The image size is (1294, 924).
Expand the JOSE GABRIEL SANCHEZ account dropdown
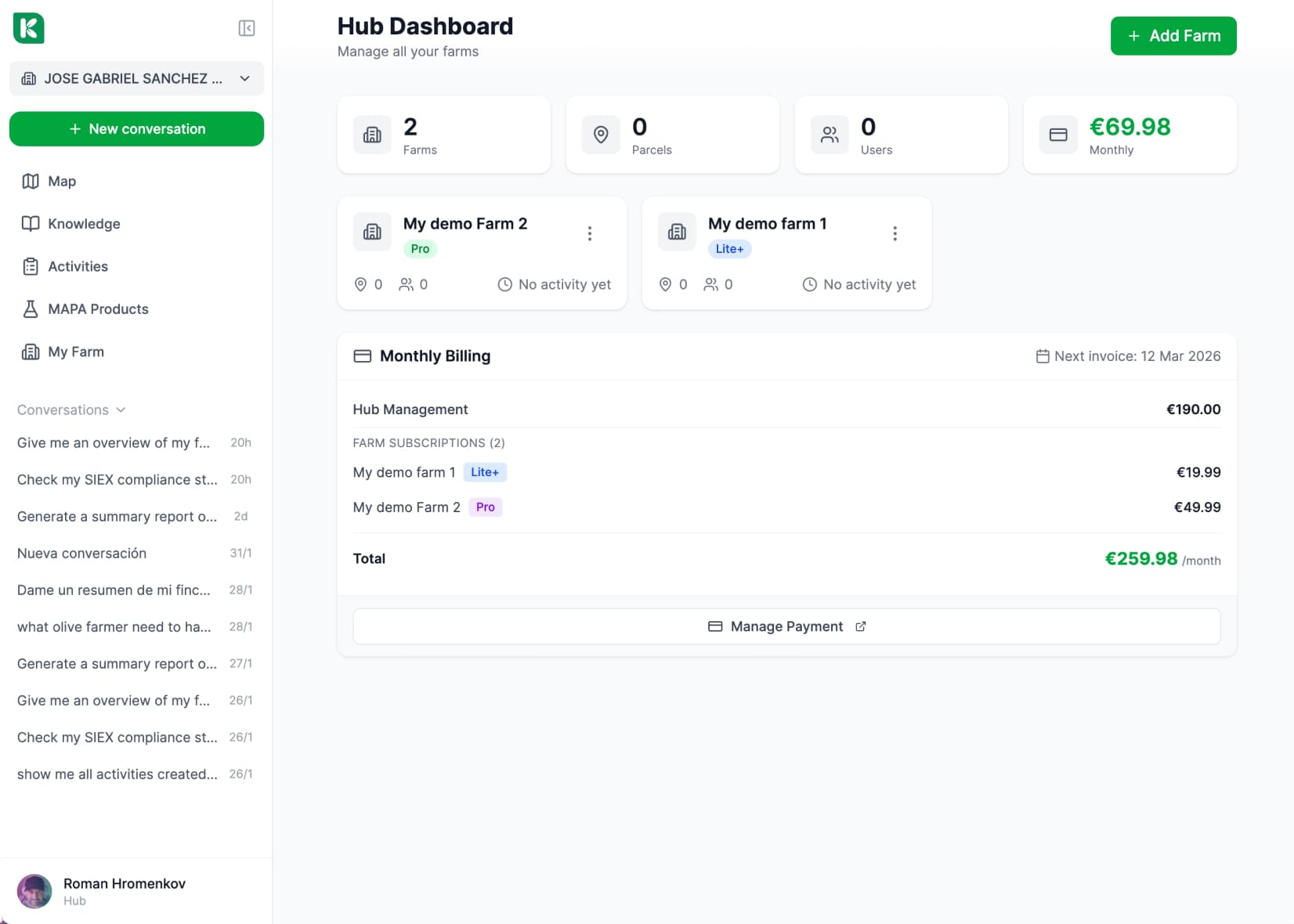click(244, 78)
